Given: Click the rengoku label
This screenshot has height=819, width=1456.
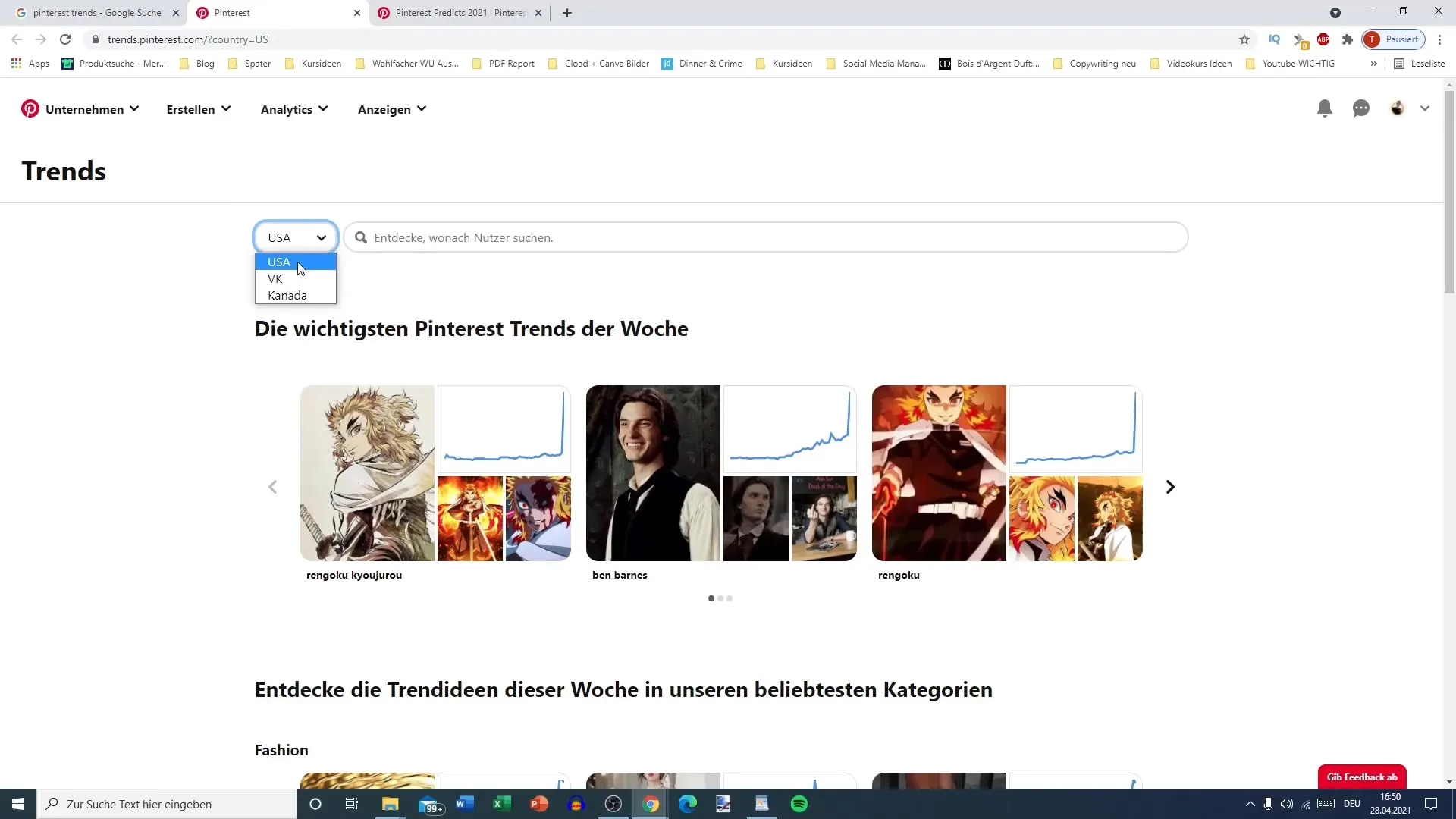Looking at the screenshot, I should pos(899,575).
